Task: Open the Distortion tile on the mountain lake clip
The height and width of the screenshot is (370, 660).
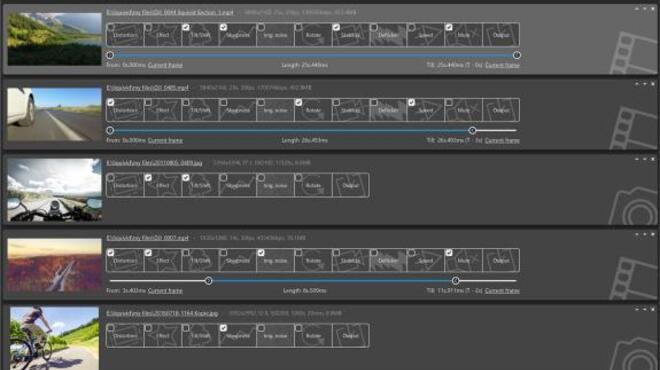Action: click(x=125, y=35)
